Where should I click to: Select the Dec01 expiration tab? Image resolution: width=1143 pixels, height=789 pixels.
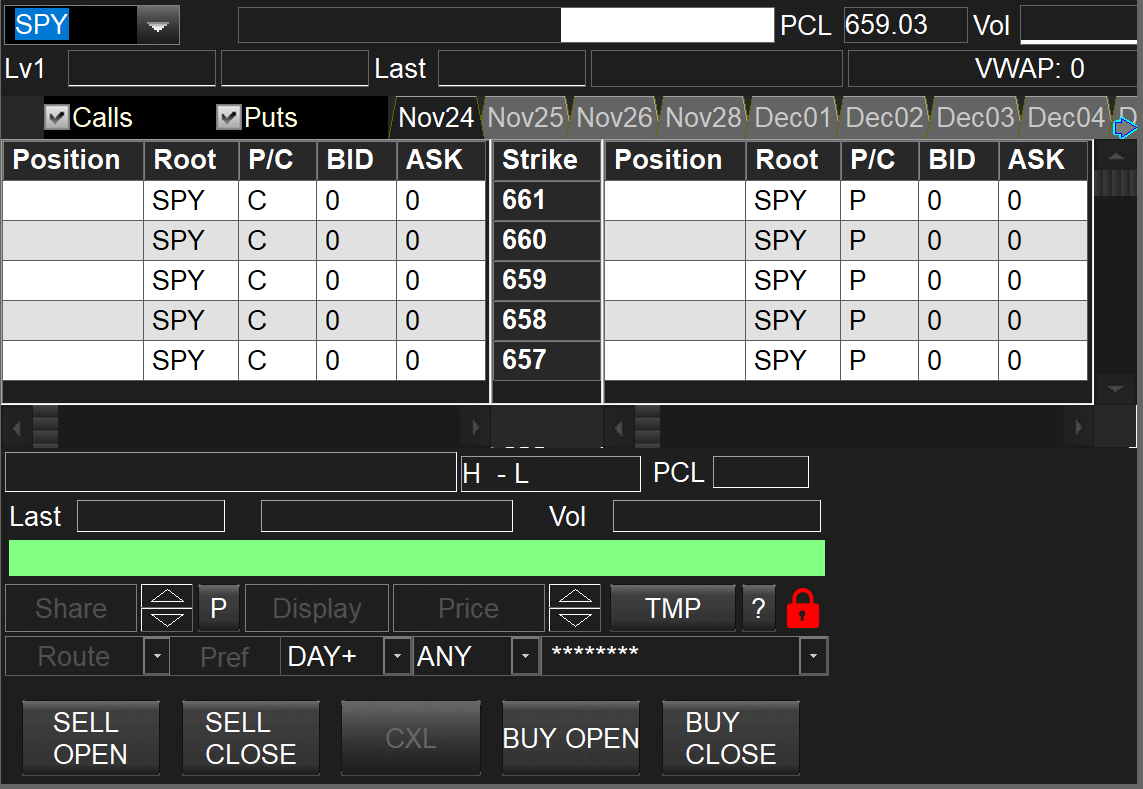coord(792,118)
